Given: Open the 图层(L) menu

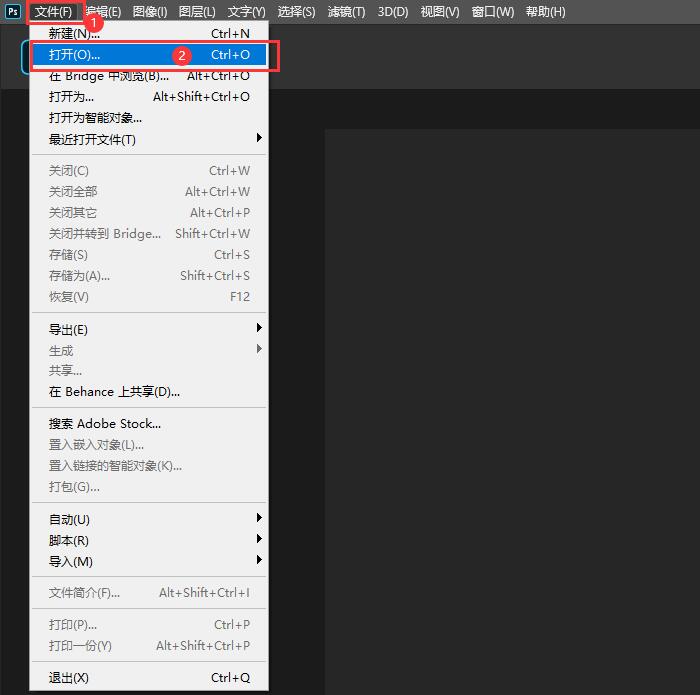Looking at the screenshot, I should point(197,12).
